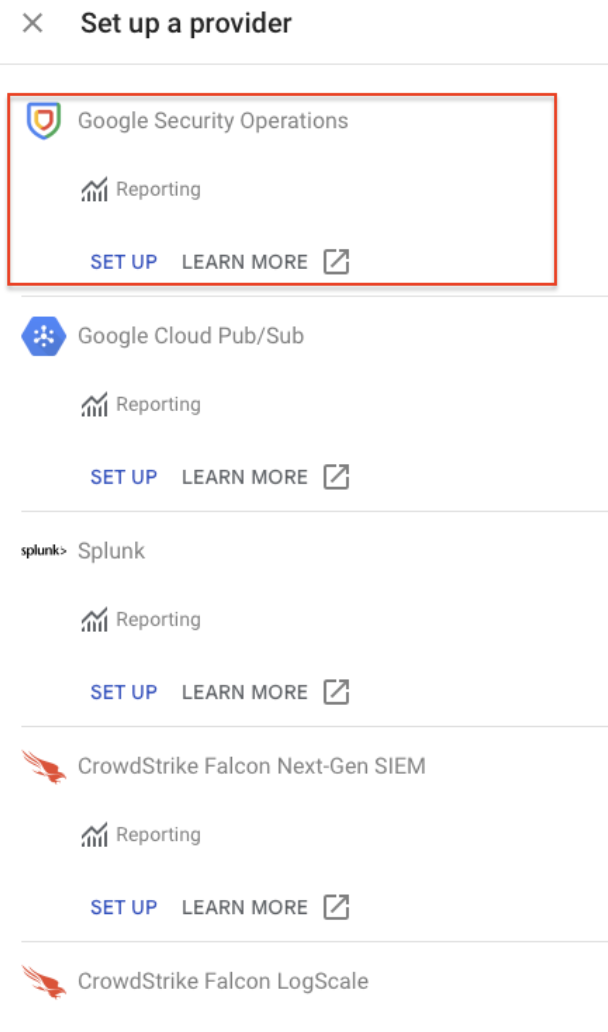Click the Splunk logo icon

click(x=42, y=550)
